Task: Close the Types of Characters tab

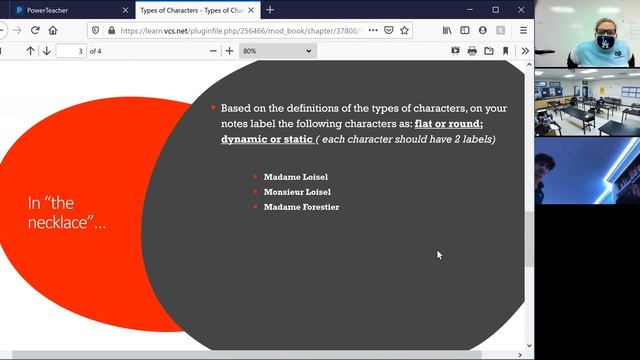Action: pos(251,10)
